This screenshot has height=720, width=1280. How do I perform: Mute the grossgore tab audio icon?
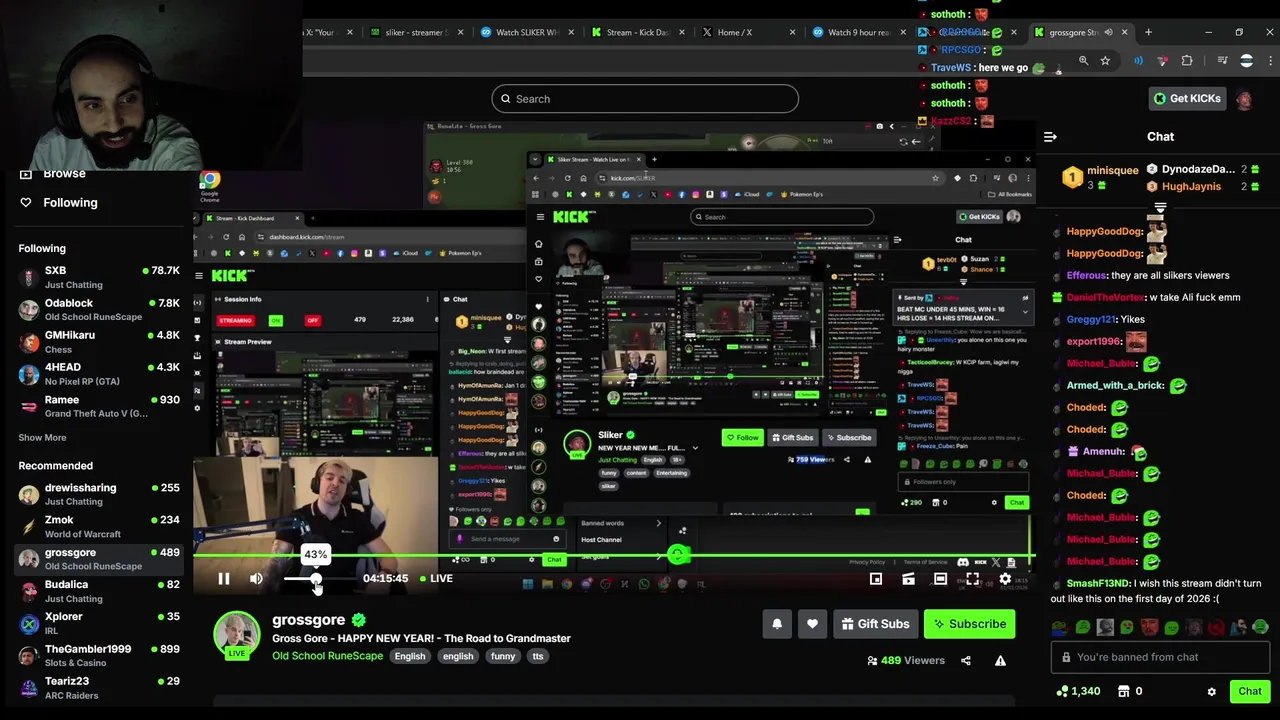[x=1108, y=33]
